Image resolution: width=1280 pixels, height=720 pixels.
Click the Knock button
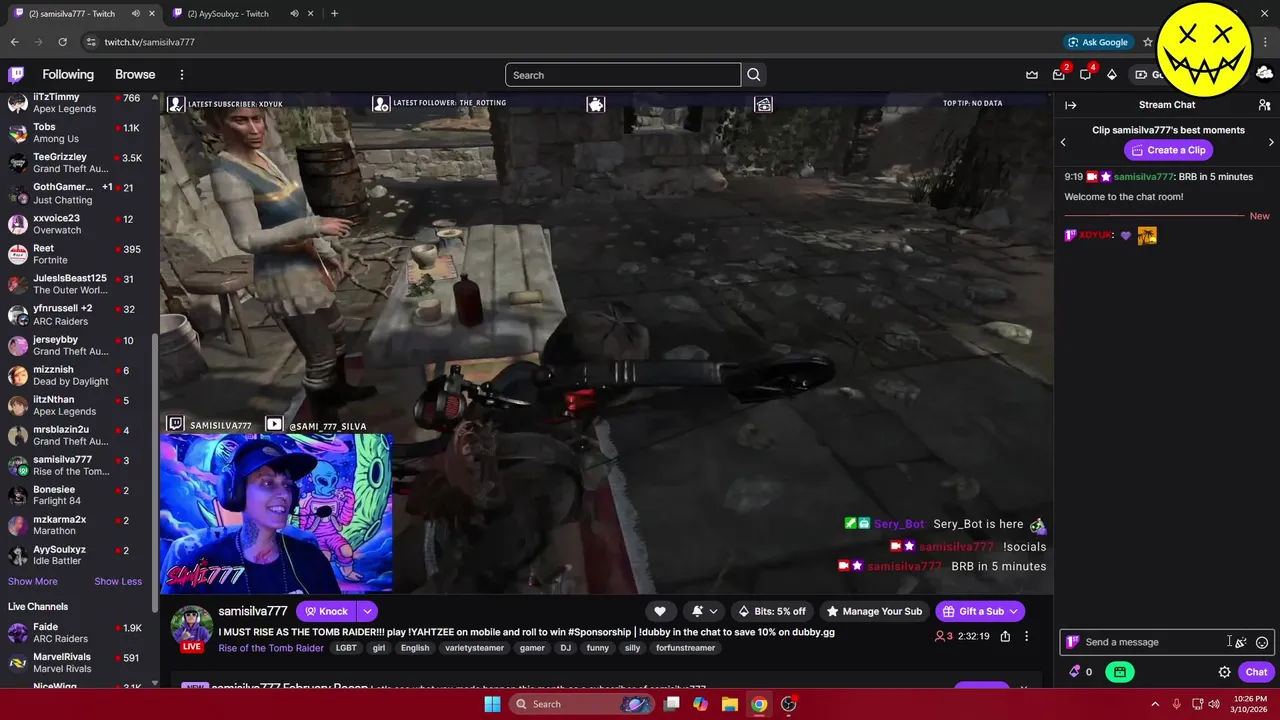pos(326,611)
